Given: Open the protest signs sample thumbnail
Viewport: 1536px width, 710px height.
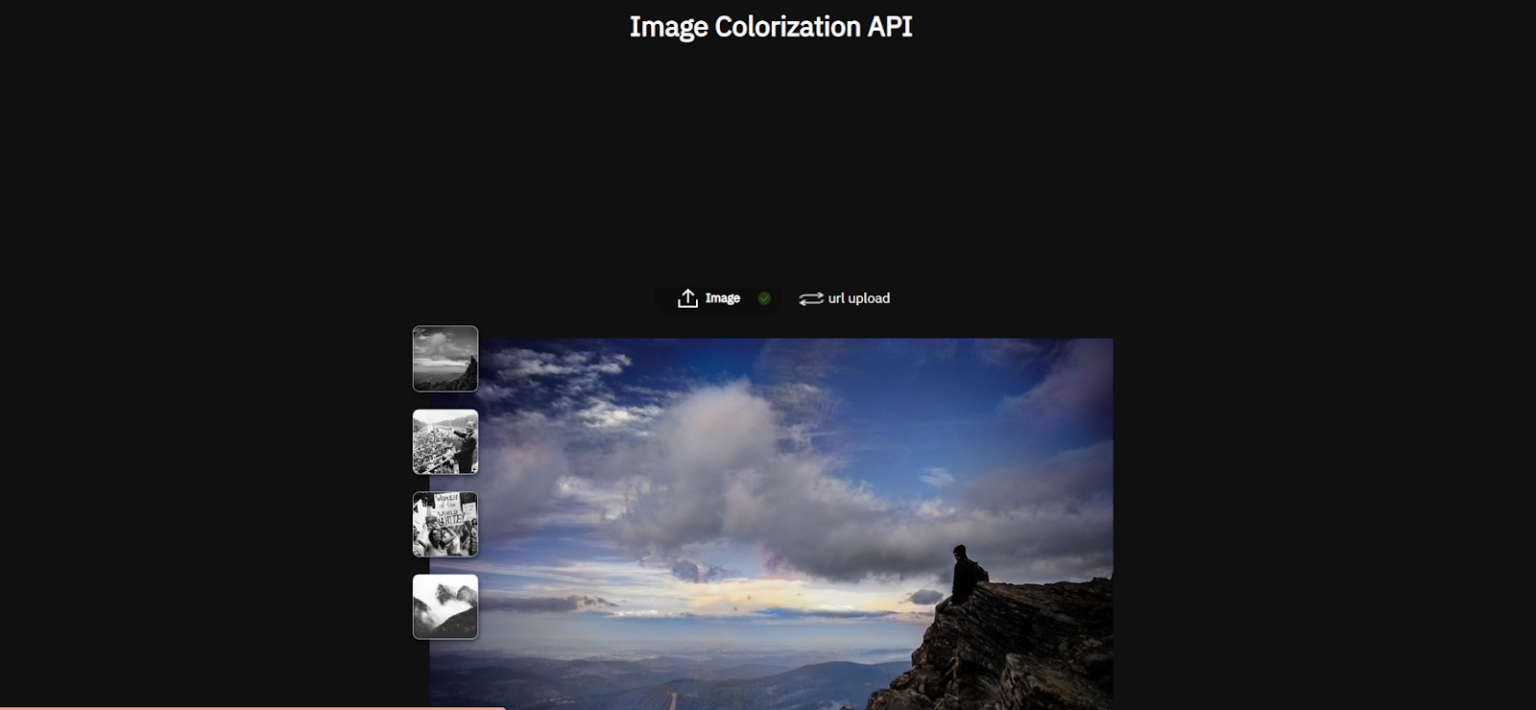Looking at the screenshot, I should tap(445, 523).
